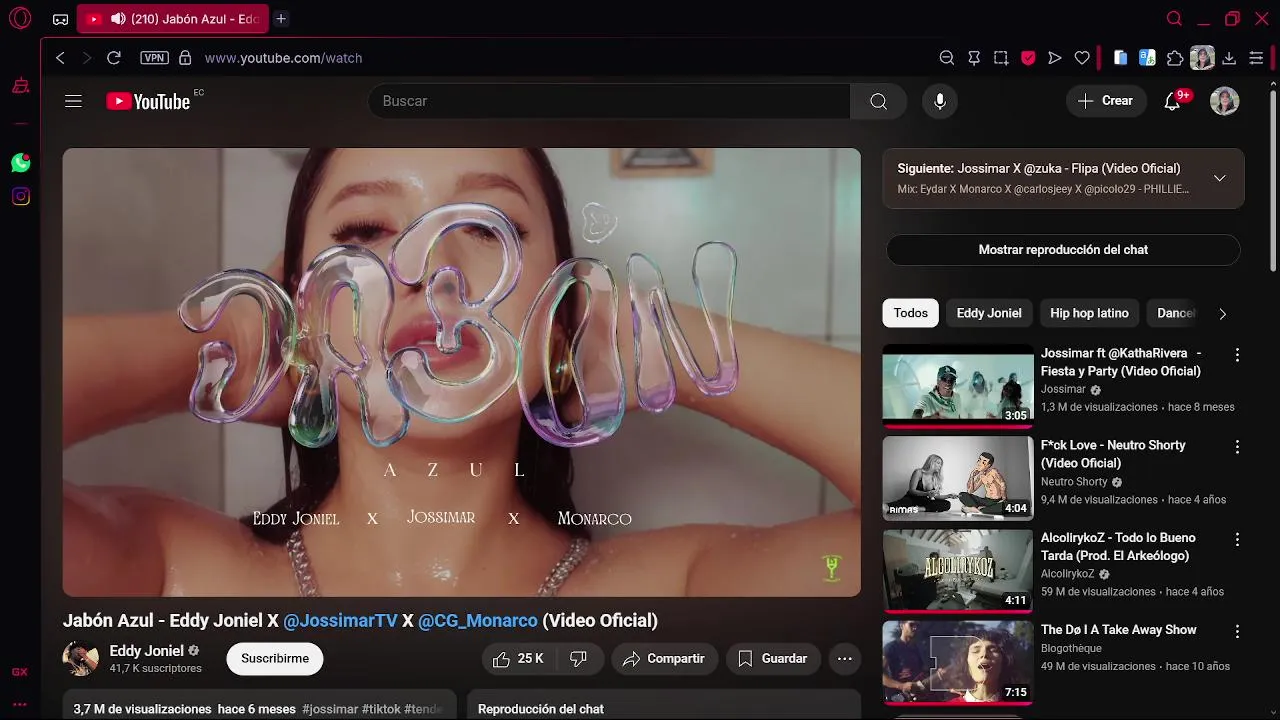The height and width of the screenshot is (720, 1280).
Task: Open the Opera GX main menu logo
Action: pyautogui.click(x=19, y=18)
